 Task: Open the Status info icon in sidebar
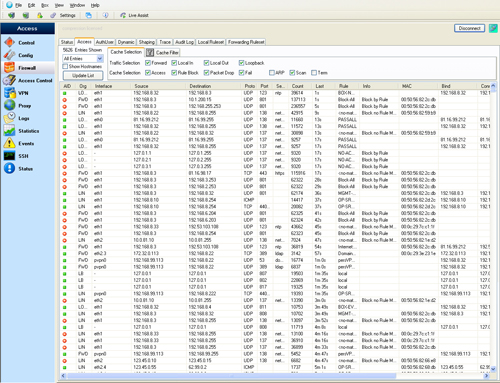(x=10, y=168)
